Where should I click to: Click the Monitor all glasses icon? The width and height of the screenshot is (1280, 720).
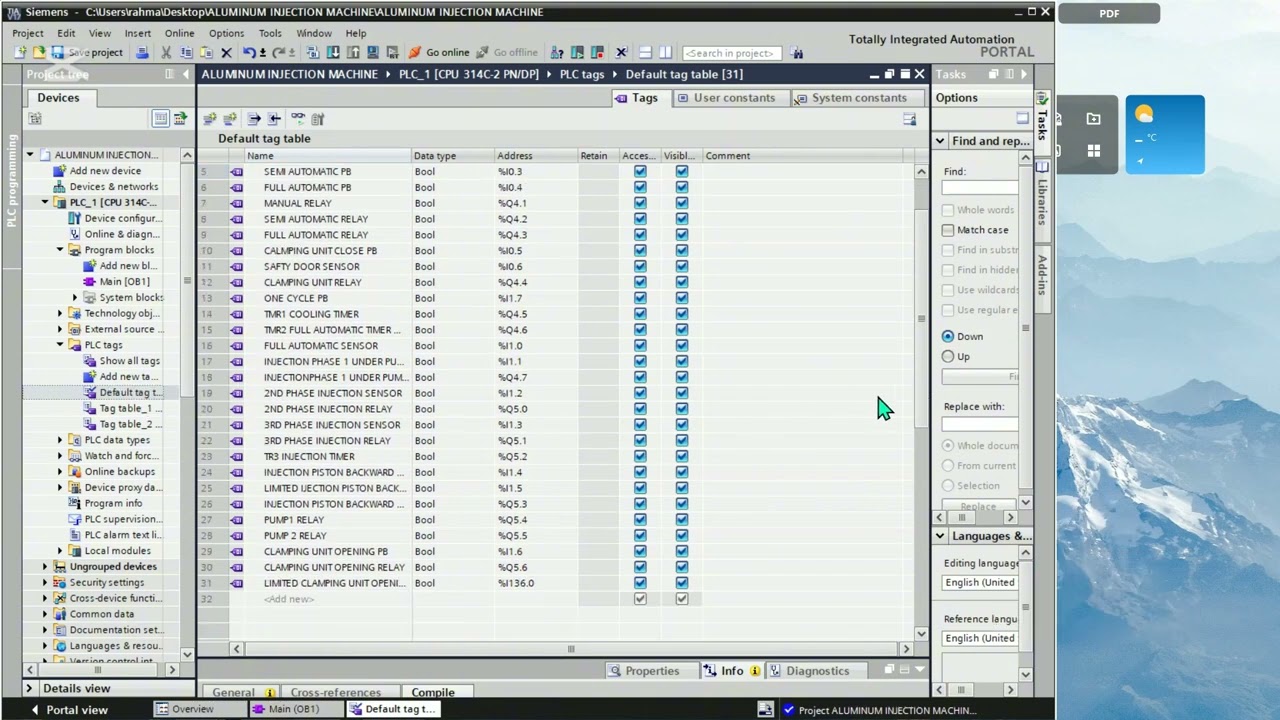298,119
